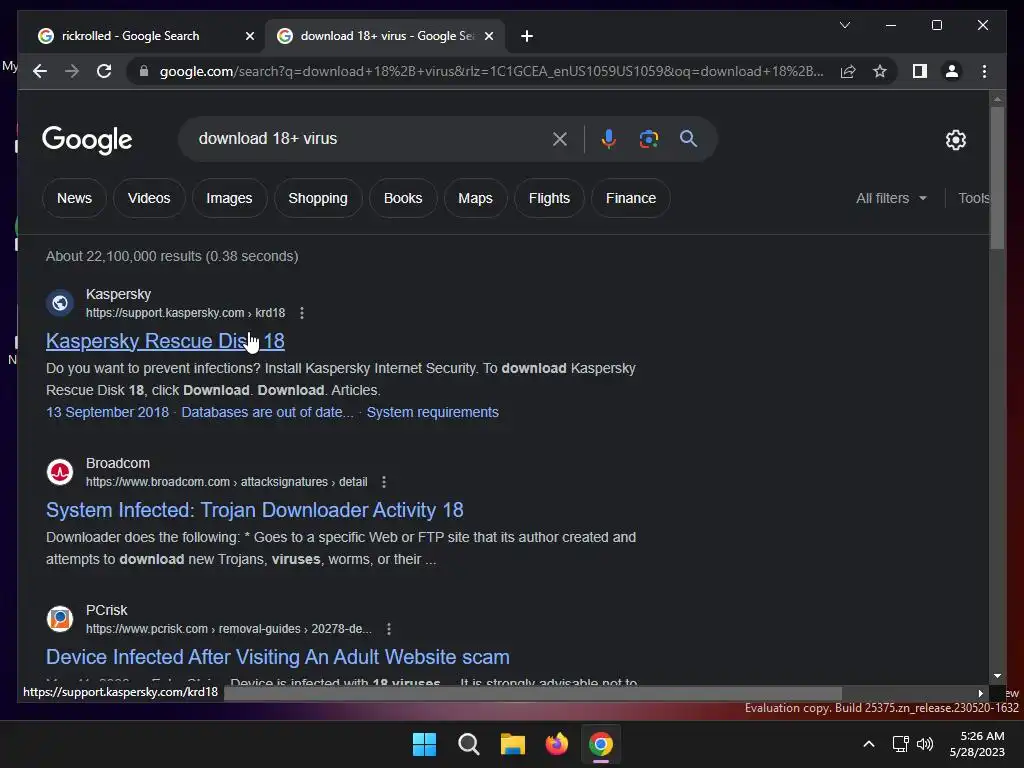Filter results by Finance
Screen dimensions: 1024x768
[x=631, y=198]
